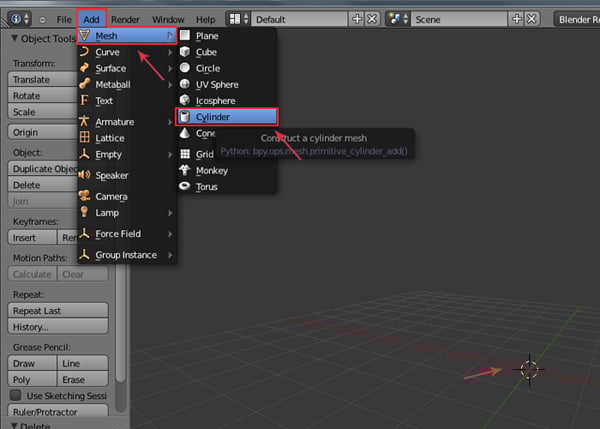
Task: Click the Ruler/Protractor button
Action: tap(58, 411)
